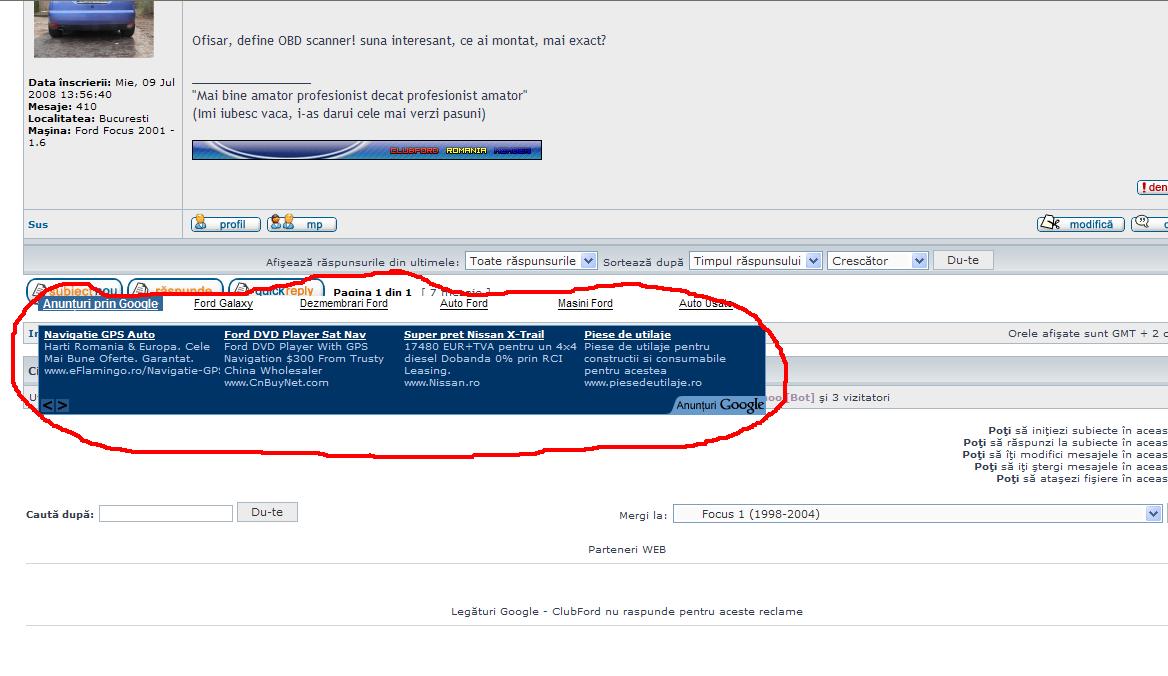Expand the Crescător order dropdown
Image resolution: width=1168 pixels, height=676 pixels.
[879, 261]
